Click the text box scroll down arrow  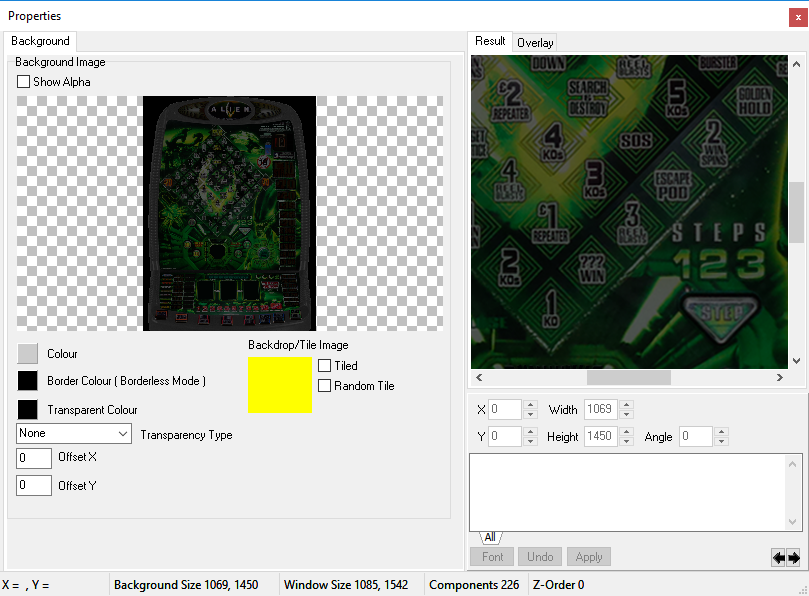pos(792,522)
